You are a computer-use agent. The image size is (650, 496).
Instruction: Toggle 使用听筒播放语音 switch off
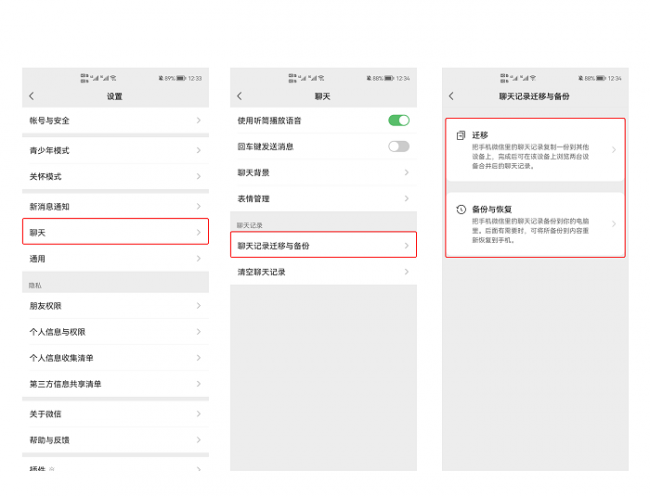click(399, 121)
